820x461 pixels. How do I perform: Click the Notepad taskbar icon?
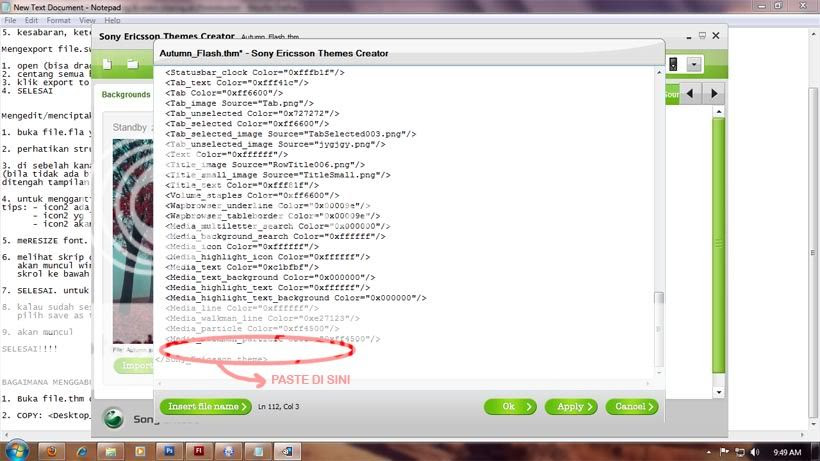[x=258, y=451]
